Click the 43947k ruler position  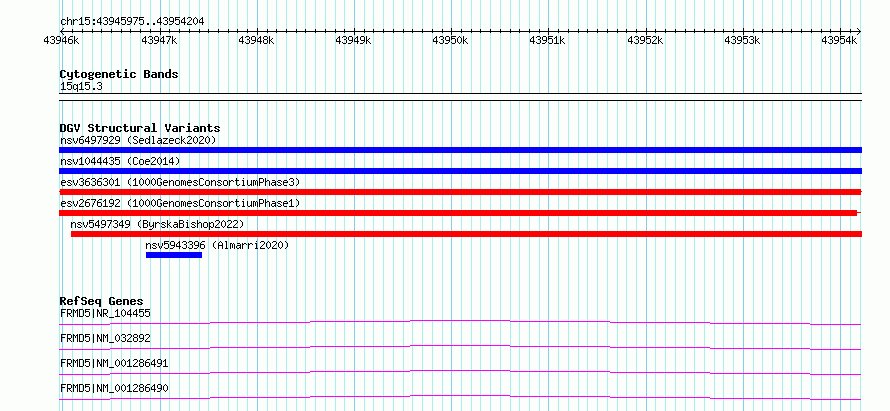[x=159, y=40]
